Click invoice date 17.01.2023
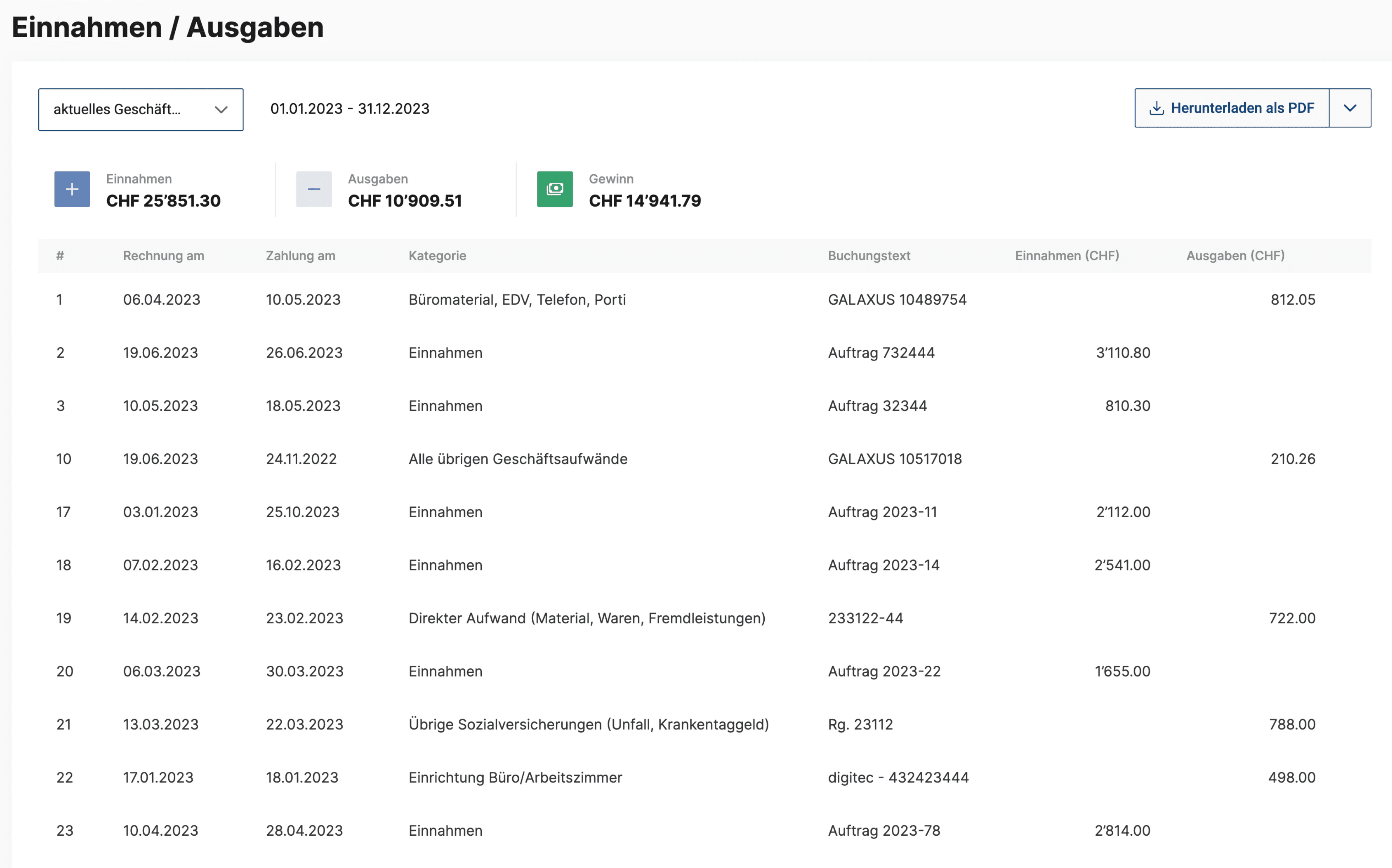The image size is (1392, 868). (x=158, y=777)
